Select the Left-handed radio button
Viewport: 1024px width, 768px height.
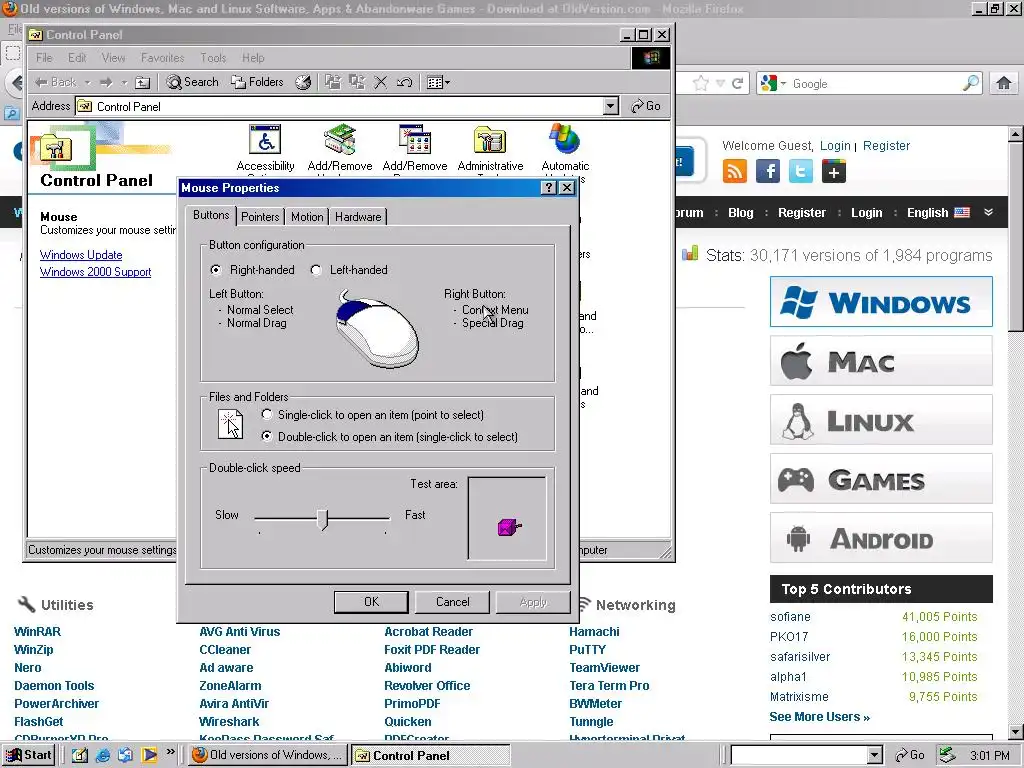point(316,270)
